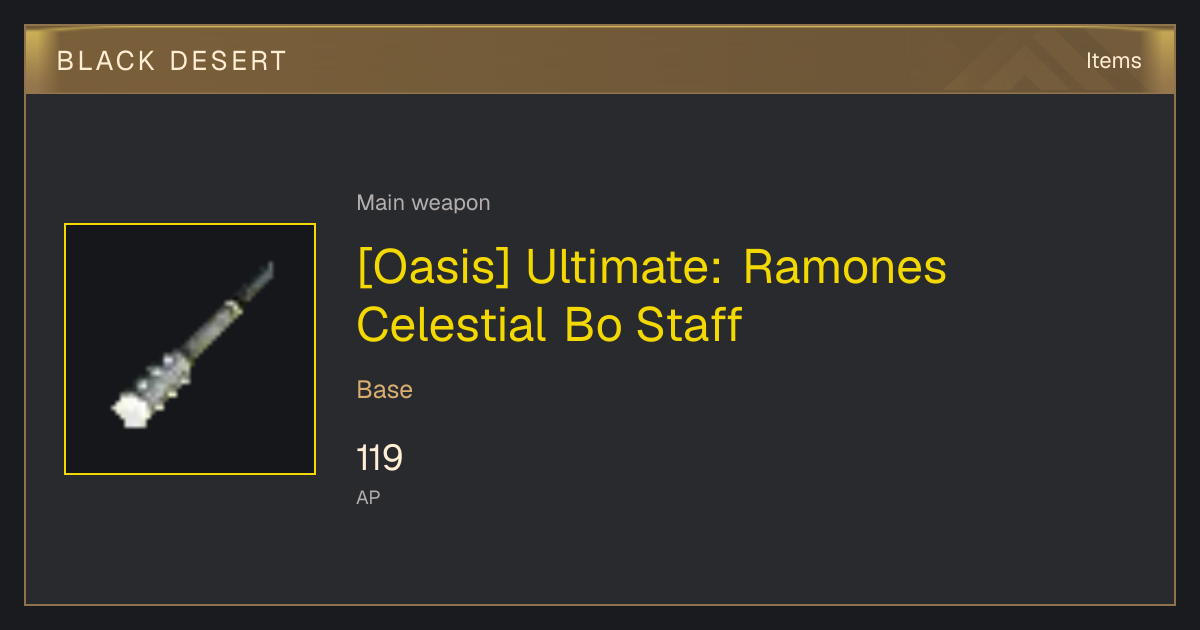Click the word Ramones in the title
The width and height of the screenshot is (1200, 630).
[x=845, y=268]
